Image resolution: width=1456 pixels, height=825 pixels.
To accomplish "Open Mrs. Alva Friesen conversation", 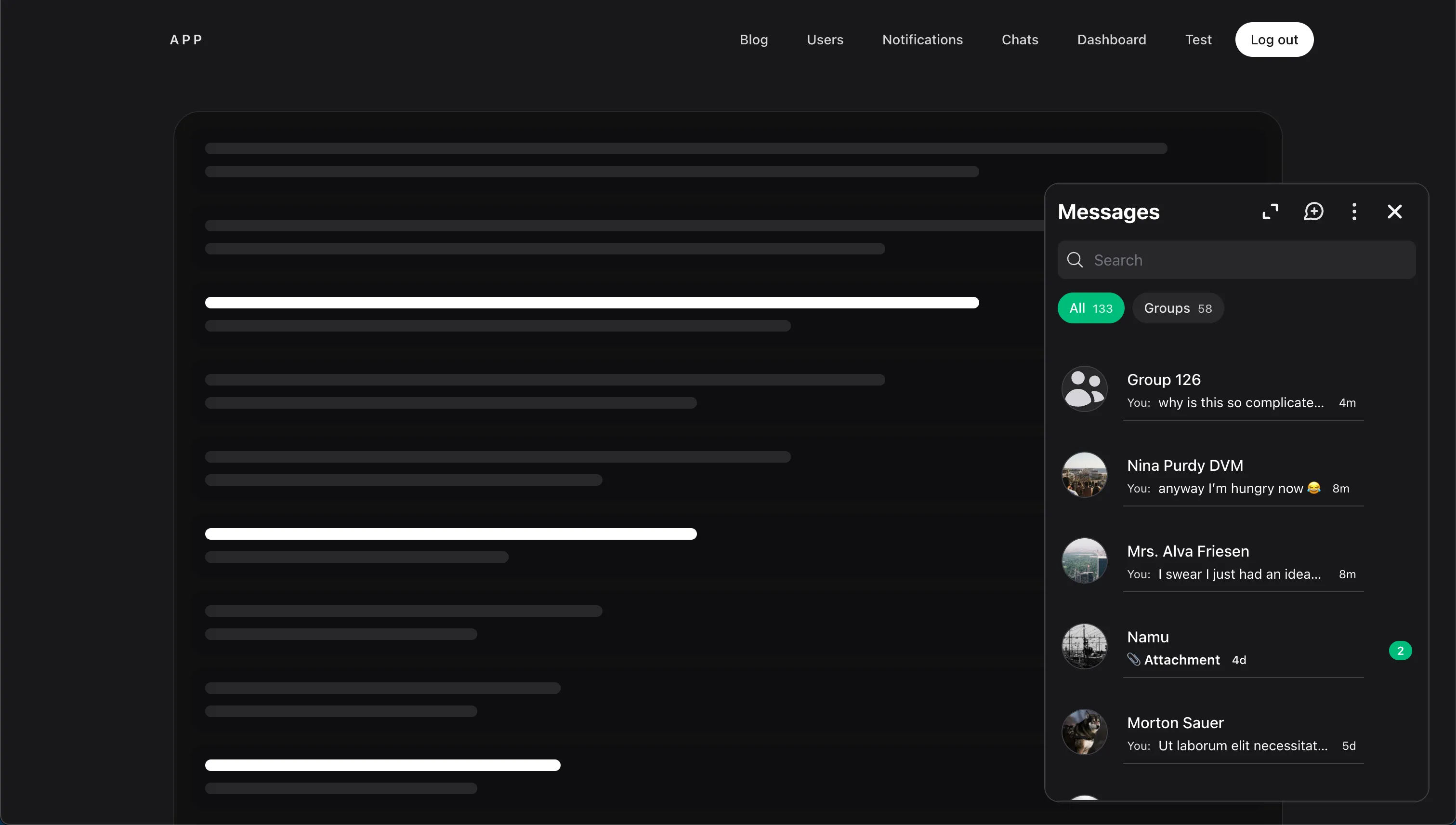I will click(1236, 561).
